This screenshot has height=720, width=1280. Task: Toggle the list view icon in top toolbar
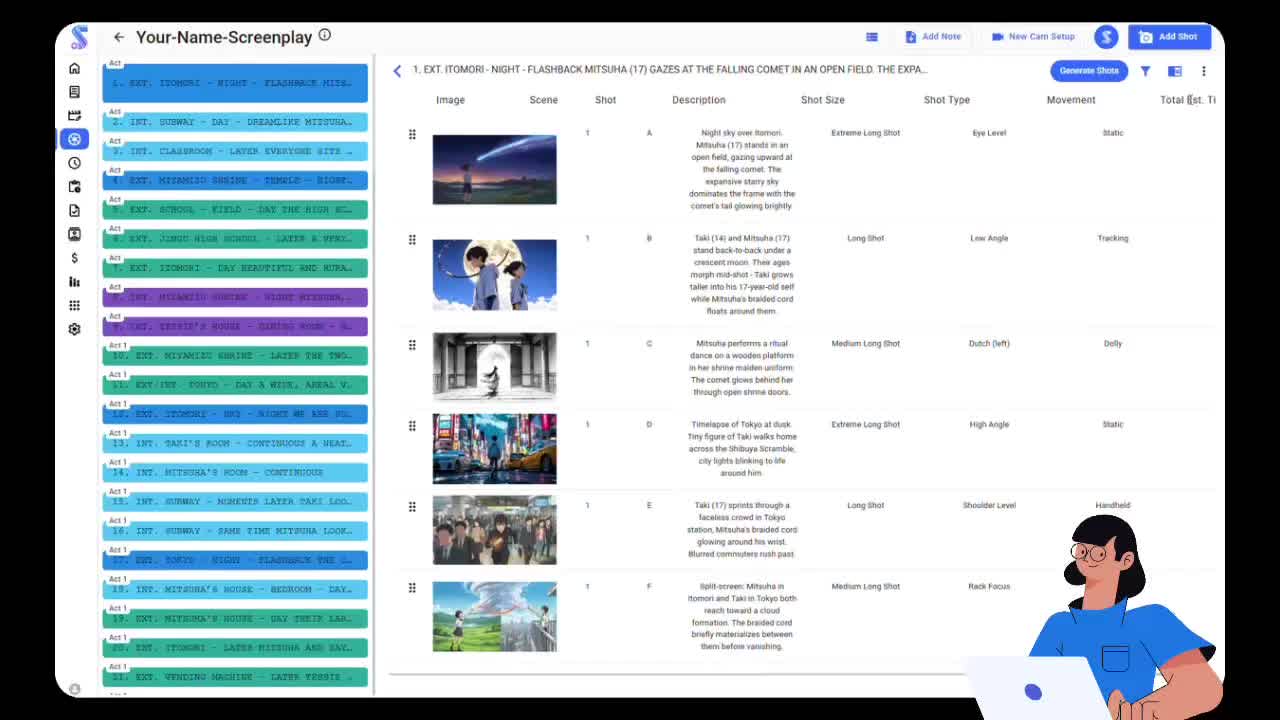tap(871, 36)
